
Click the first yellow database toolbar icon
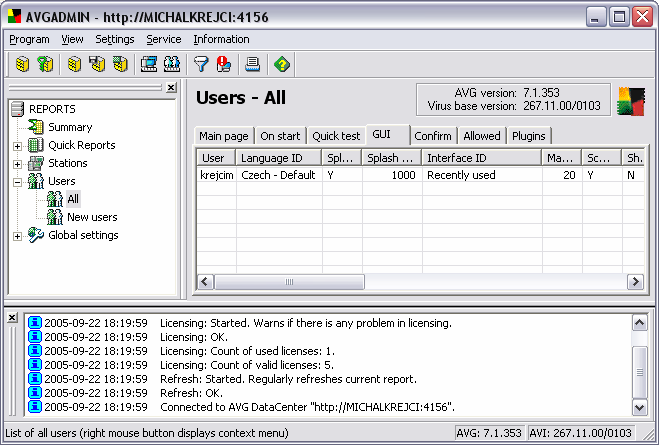(x=22, y=64)
